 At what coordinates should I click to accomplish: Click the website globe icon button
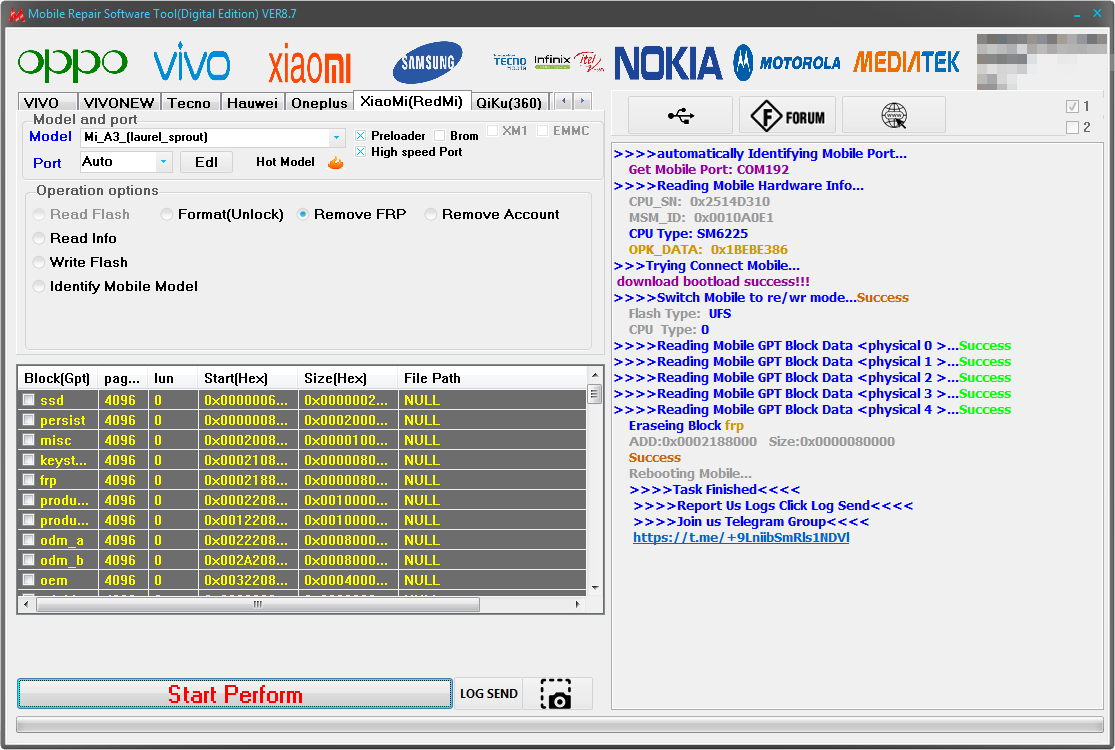(893, 116)
